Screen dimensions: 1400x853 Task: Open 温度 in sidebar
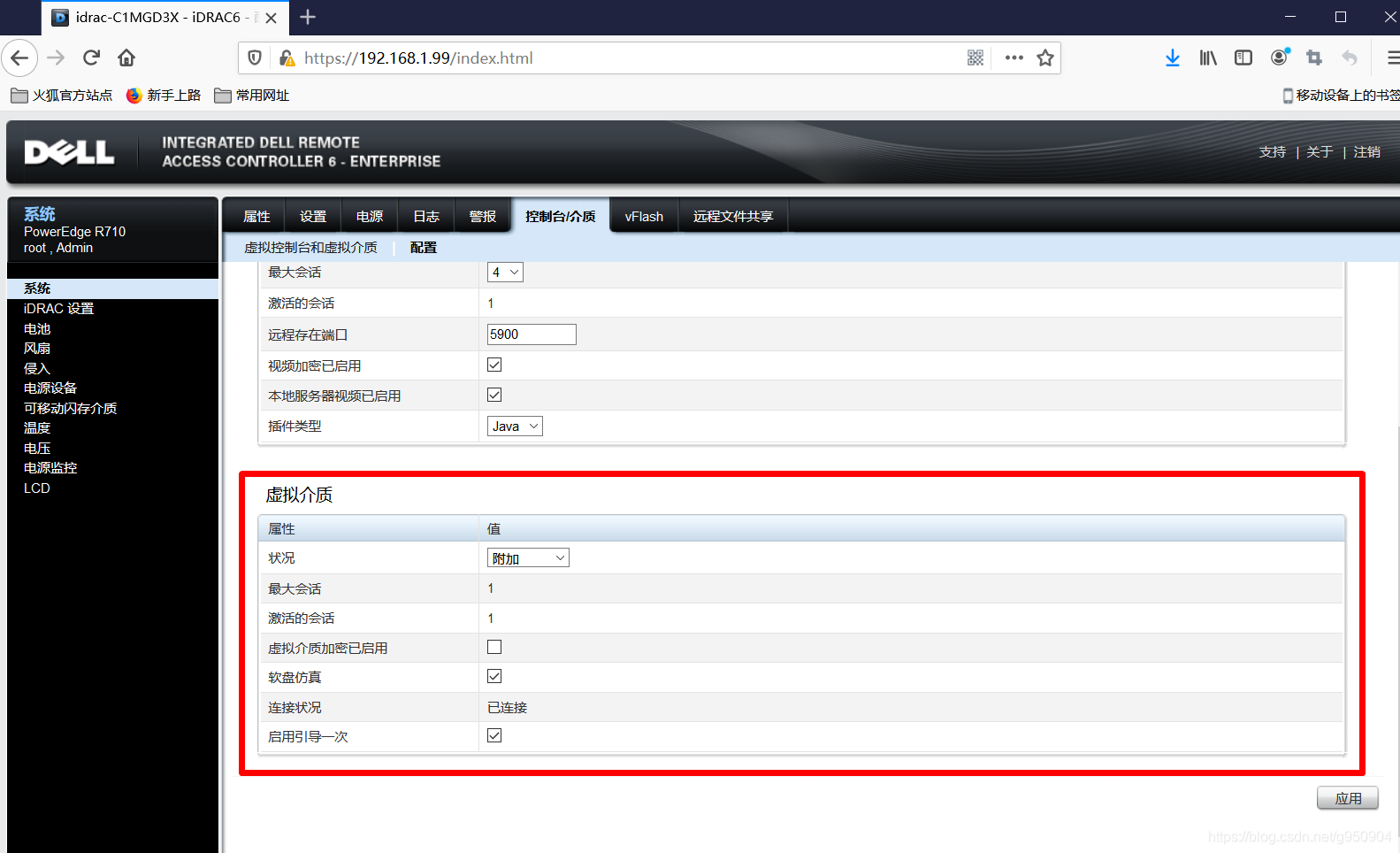[37, 428]
